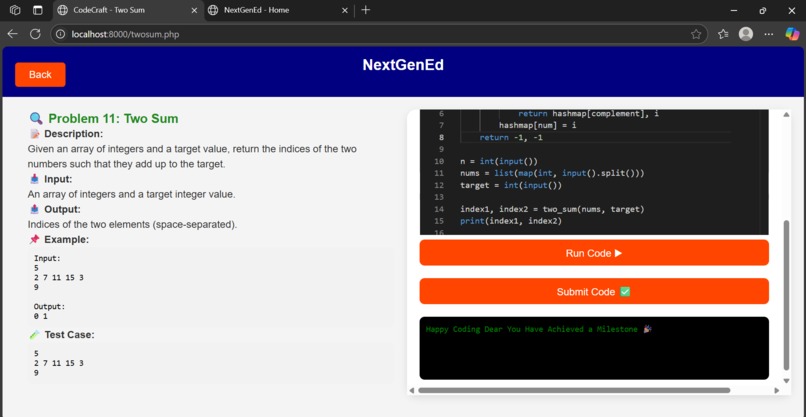The width and height of the screenshot is (806, 417).
Task: Open the browser workspaces icon
Action: click(x=15, y=10)
